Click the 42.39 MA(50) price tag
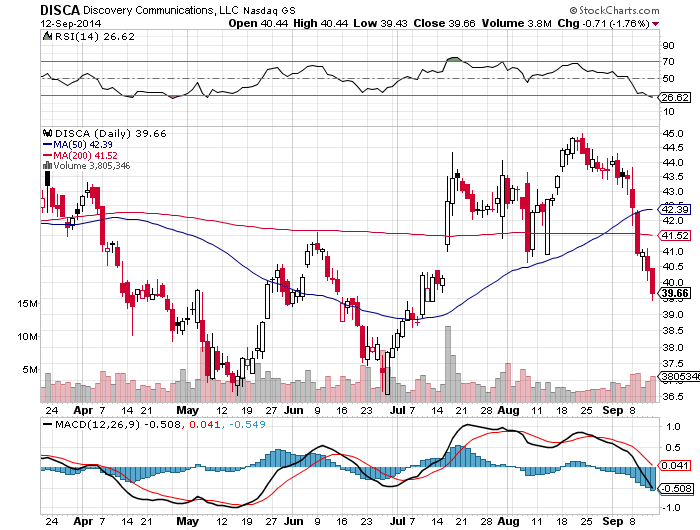Image resolution: width=700 pixels, height=530 pixels. (x=675, y=209)
